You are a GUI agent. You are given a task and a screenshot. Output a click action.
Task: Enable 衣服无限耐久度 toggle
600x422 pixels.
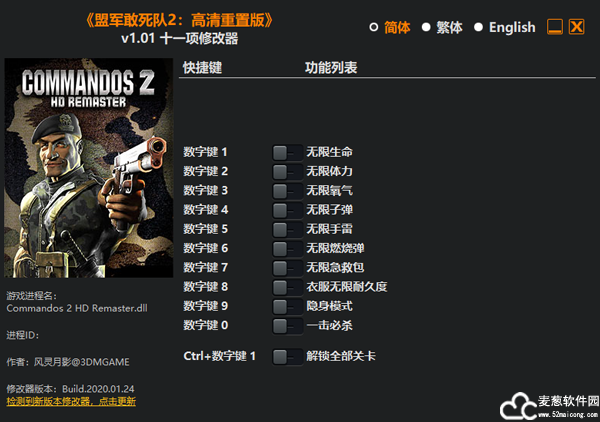pos(287,287)
